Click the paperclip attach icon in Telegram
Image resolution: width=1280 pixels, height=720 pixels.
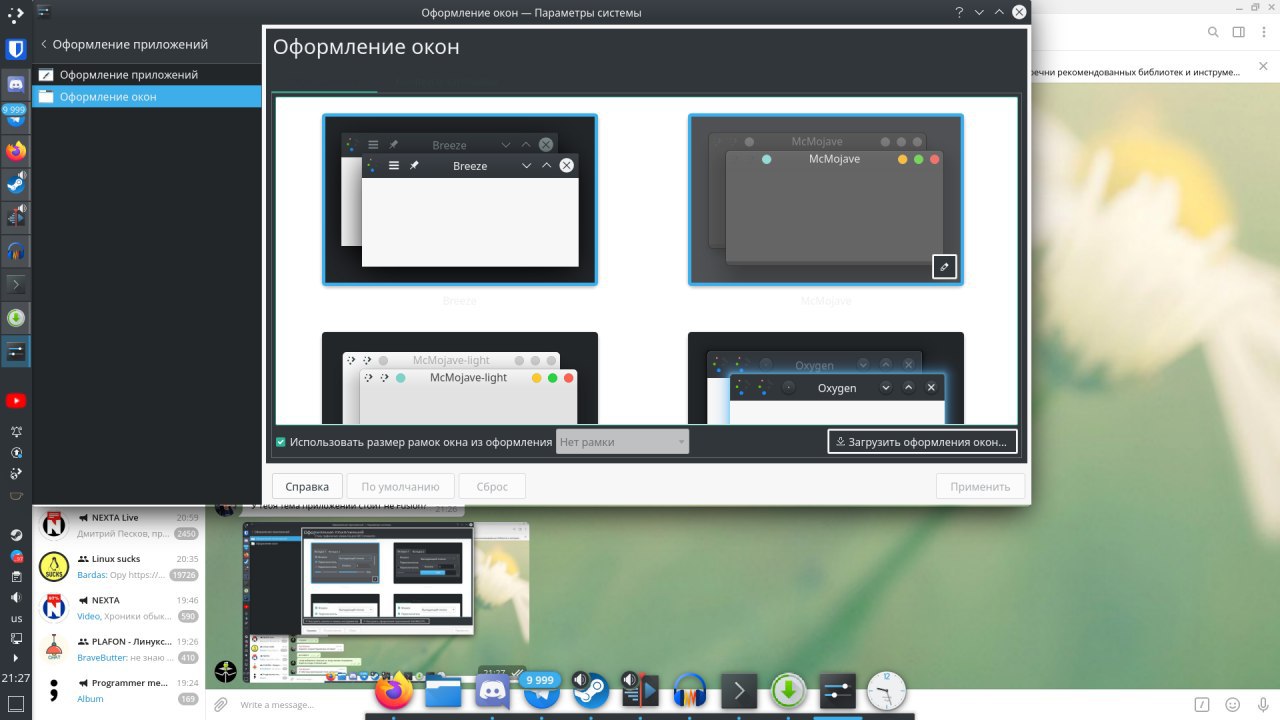[221, 705]
